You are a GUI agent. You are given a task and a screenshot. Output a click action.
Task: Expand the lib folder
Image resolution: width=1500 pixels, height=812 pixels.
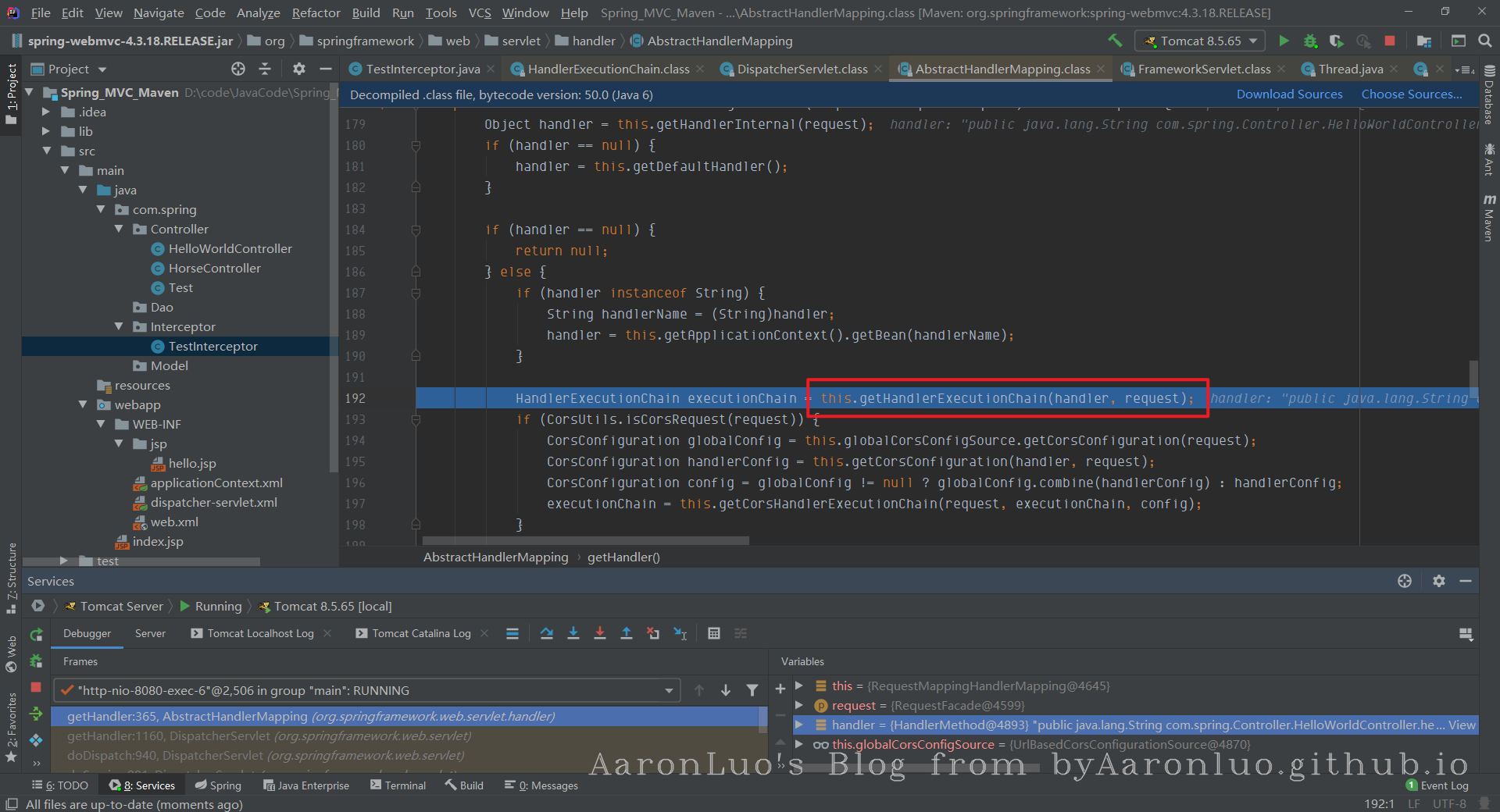click(x=46, y=131)
